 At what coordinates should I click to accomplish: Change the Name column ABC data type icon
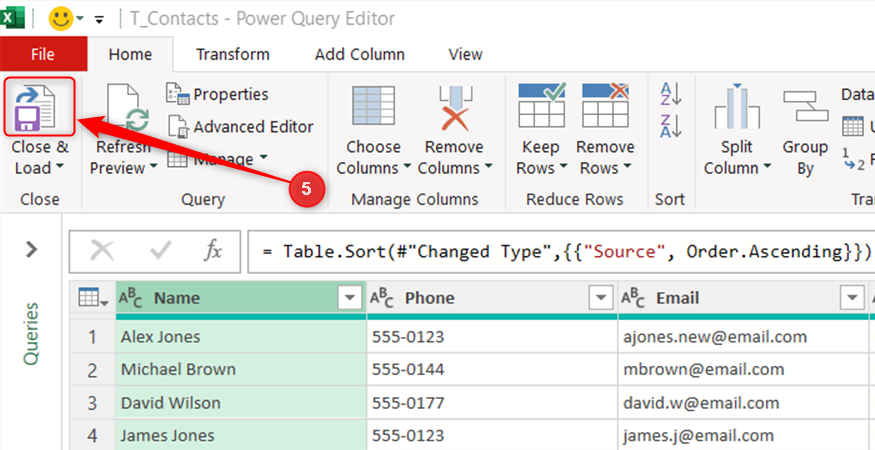click(x=131, y=299)
